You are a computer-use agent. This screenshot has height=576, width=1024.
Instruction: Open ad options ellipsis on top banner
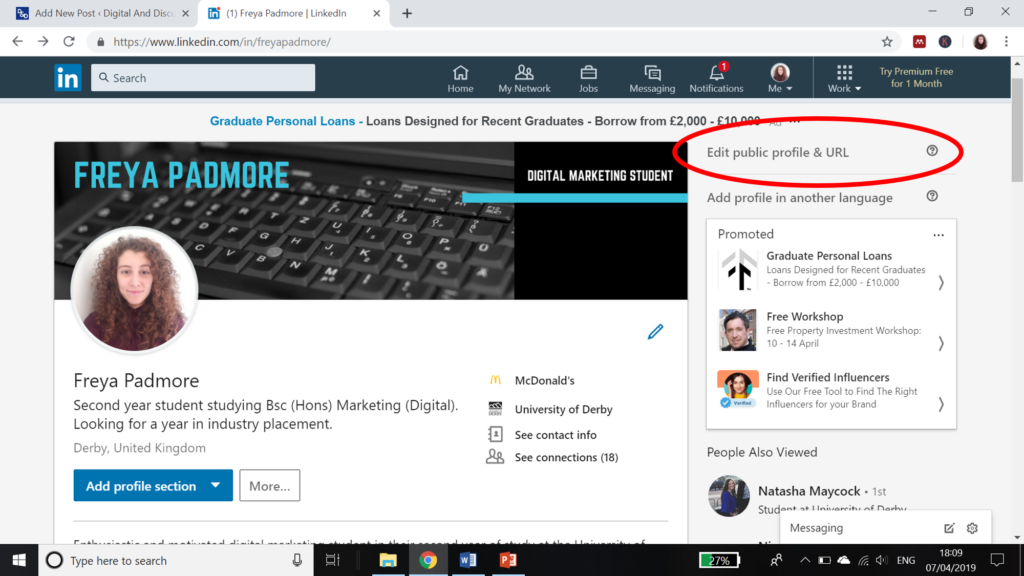point(794,121)
